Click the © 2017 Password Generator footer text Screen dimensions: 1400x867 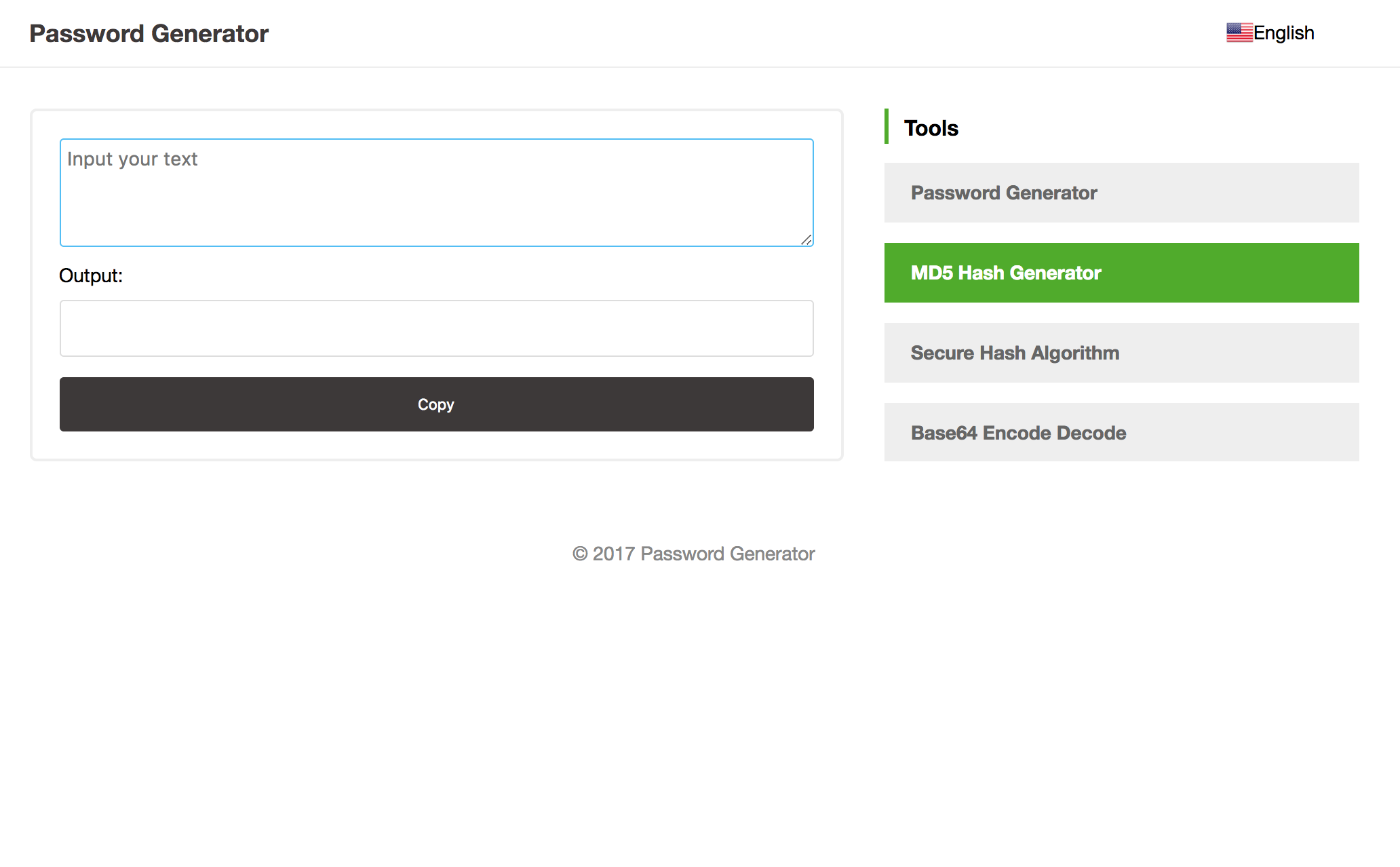[693, 554]
